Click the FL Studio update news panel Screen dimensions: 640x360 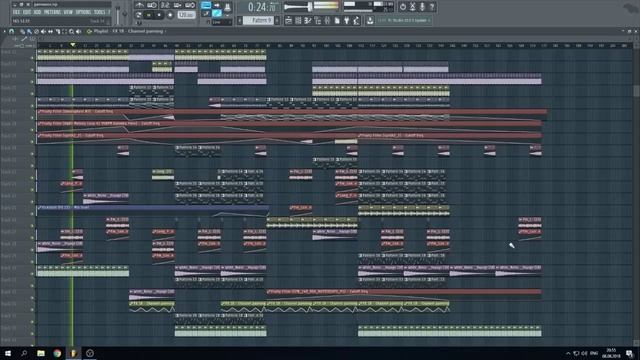tap(404, 20)
